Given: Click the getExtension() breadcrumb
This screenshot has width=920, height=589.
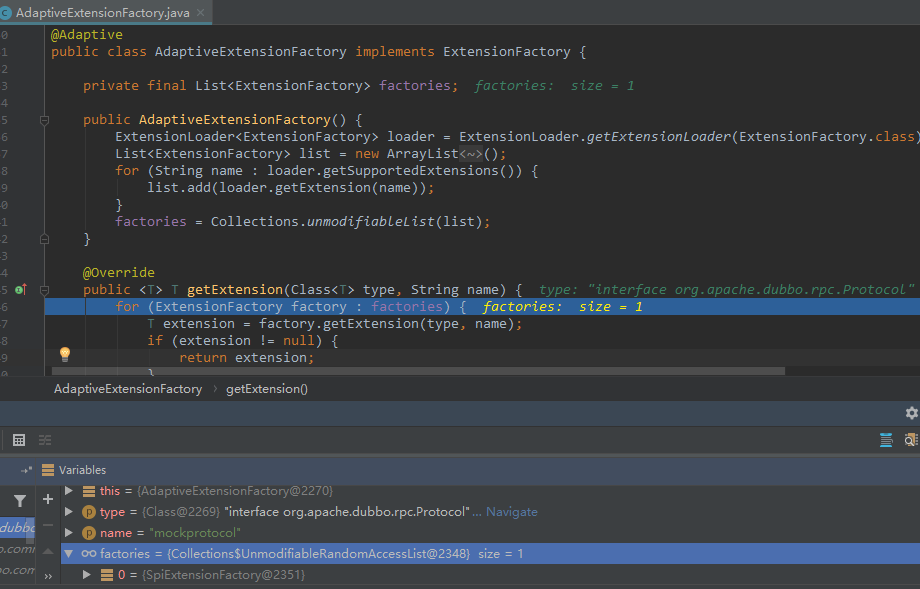Looking at the screenshot, I should pos(267,389).
